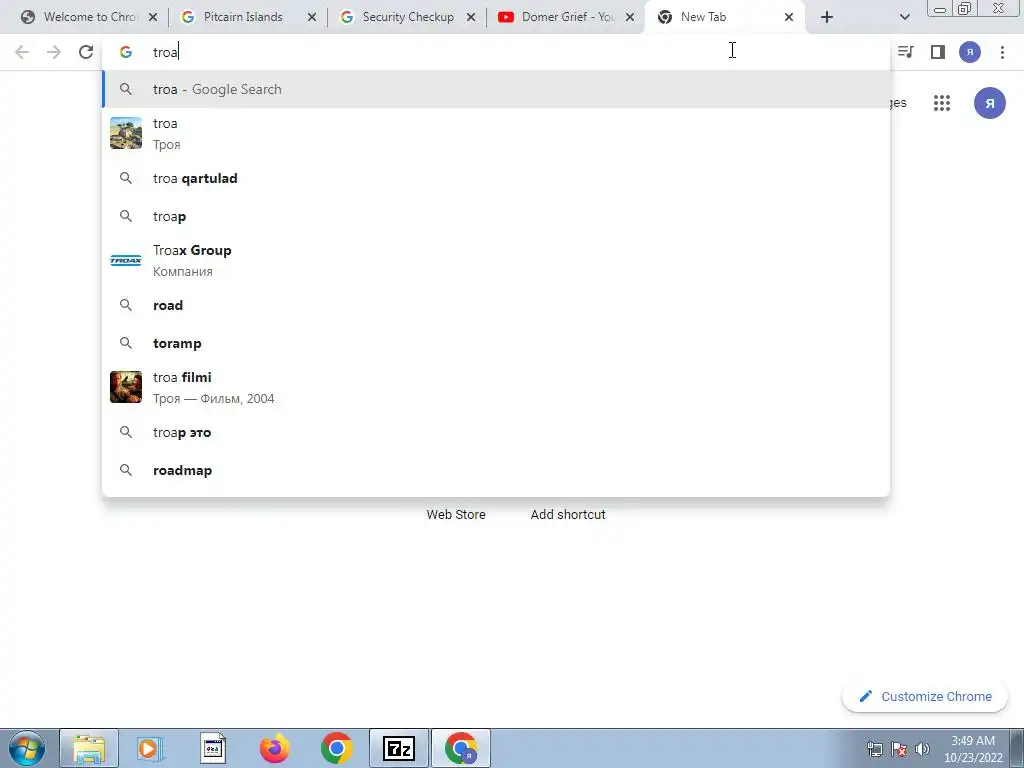
Task: Pick the troap suggestion
Action: [496, 216]
